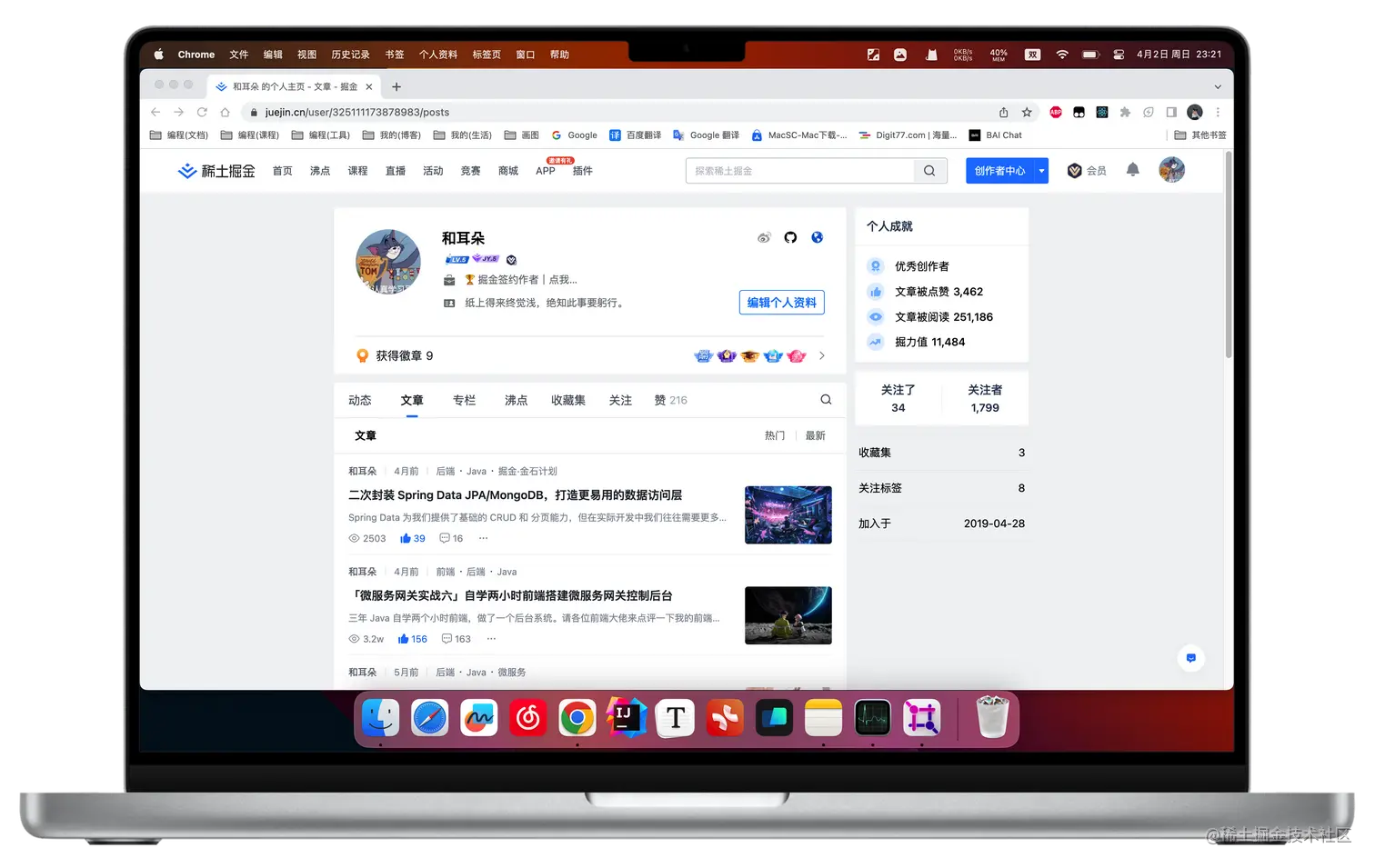The height and width of the screenshot is (868, 1375).
Task: Go to the browser home icon
Action: pos(225,113)
